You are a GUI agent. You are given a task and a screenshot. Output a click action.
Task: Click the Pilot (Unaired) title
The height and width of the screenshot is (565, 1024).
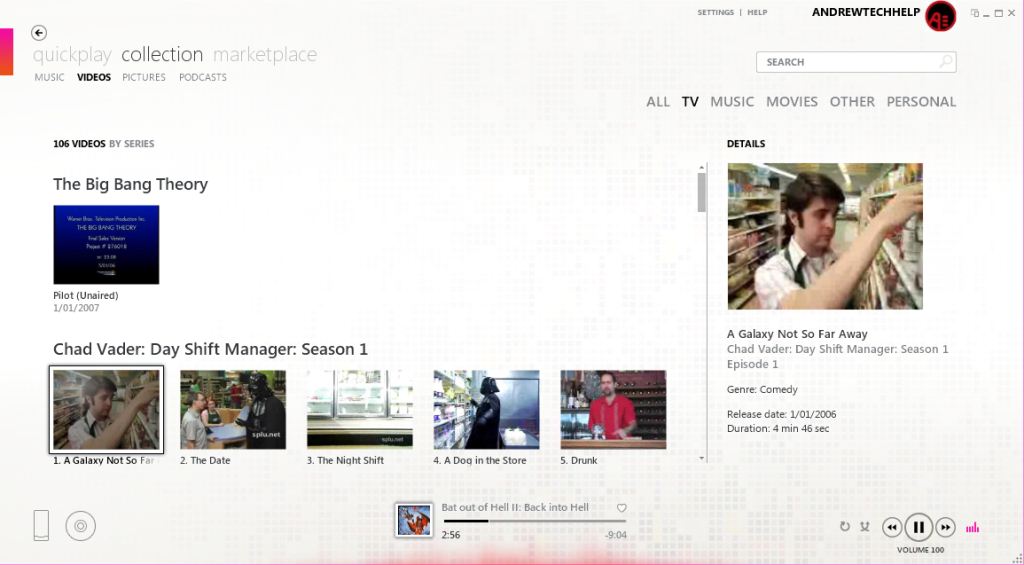(86, 295)
